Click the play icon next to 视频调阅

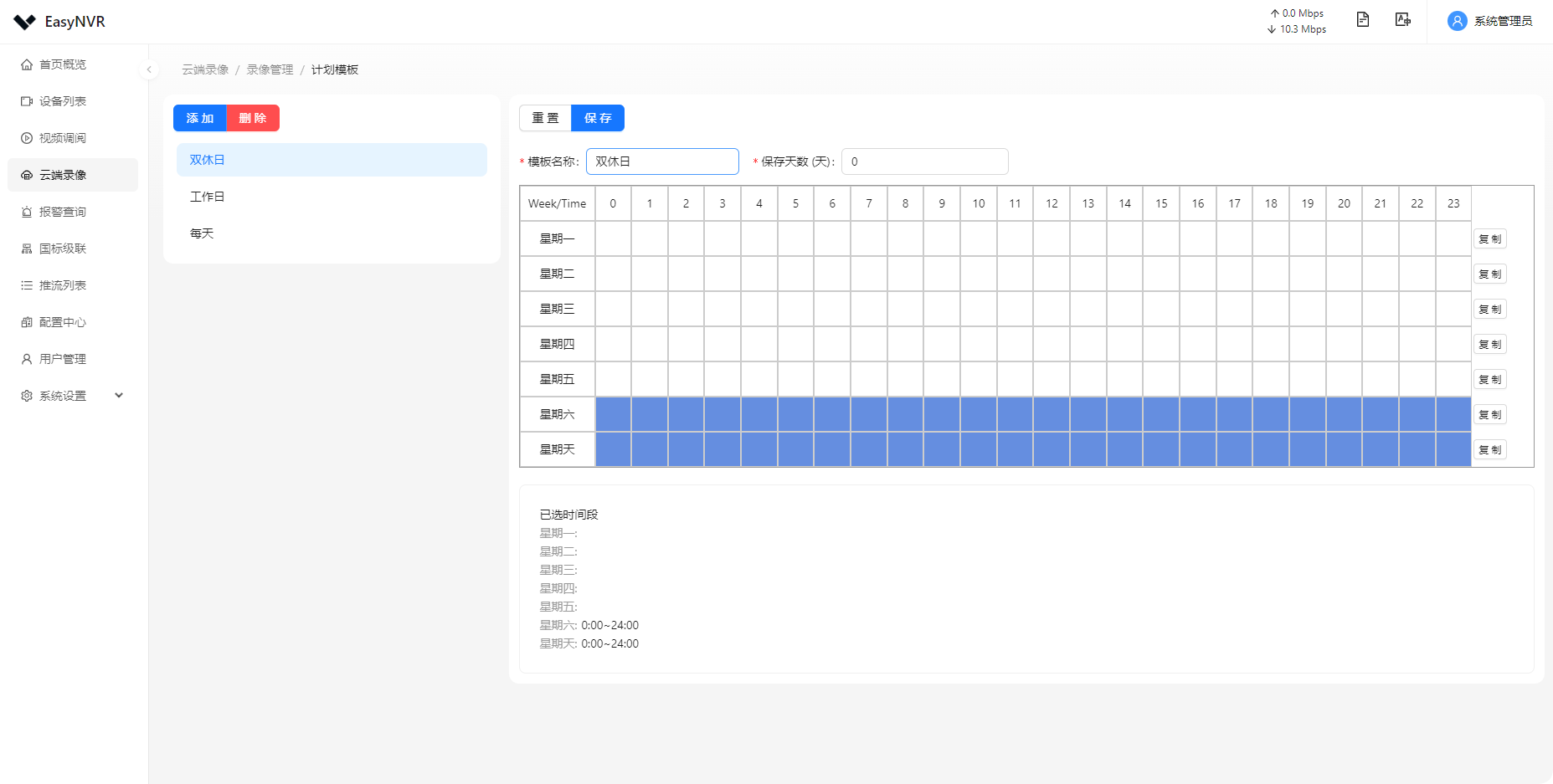tap(27, 138)
